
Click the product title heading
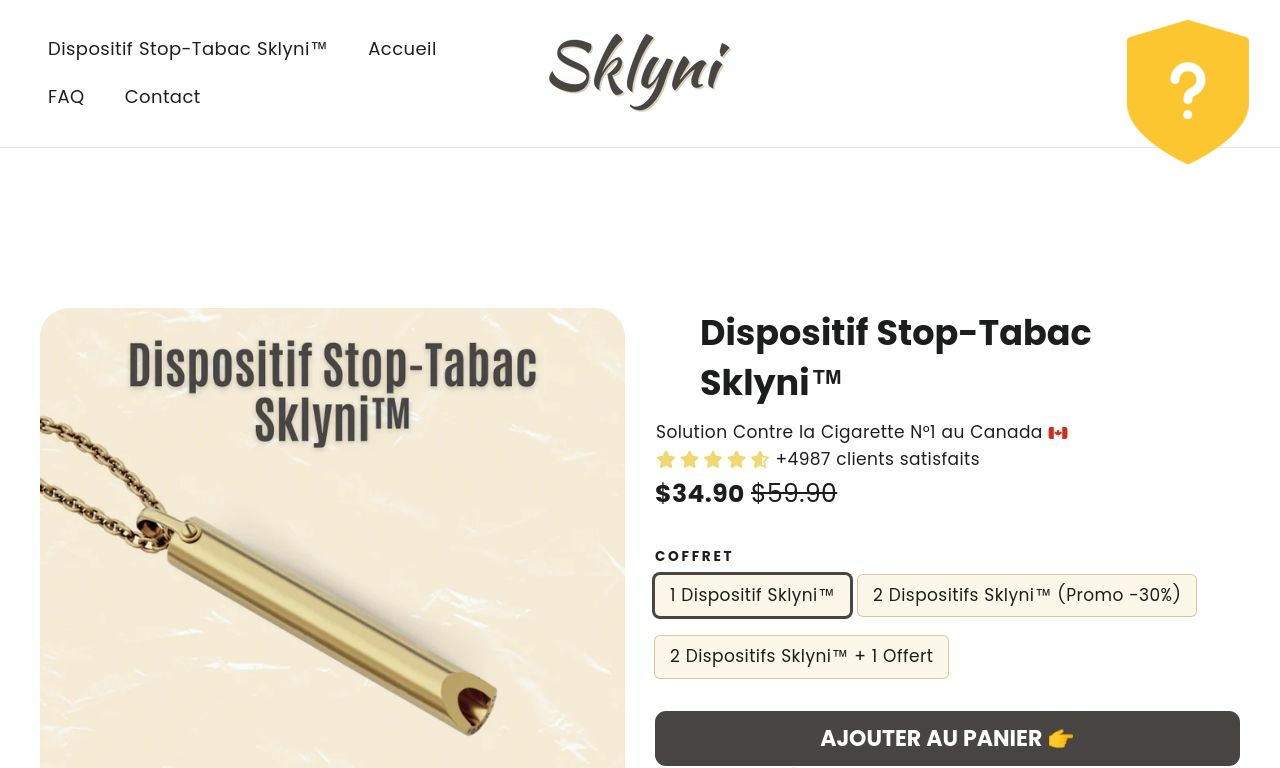[x=895, y=357]
